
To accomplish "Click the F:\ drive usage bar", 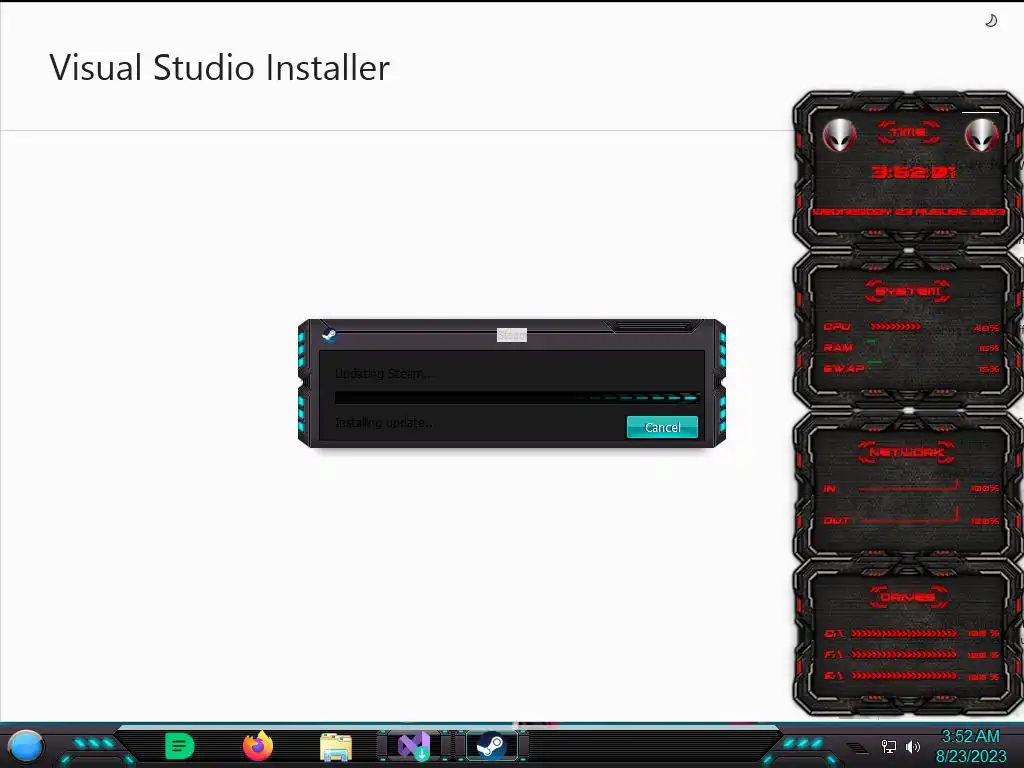I will 905,654.
